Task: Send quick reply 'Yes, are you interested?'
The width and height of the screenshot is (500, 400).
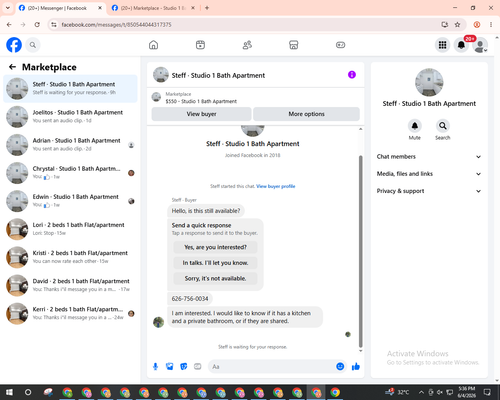Action: [215, 247]
